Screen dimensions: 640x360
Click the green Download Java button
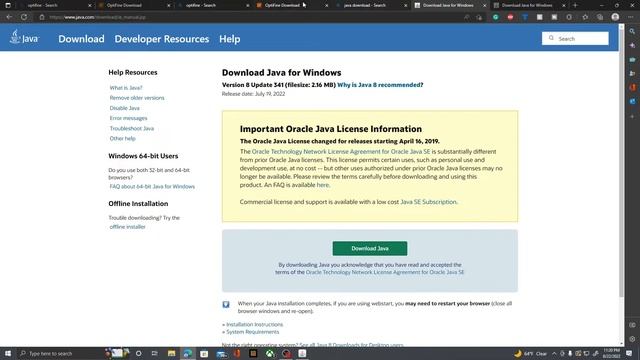pos(370,248)
